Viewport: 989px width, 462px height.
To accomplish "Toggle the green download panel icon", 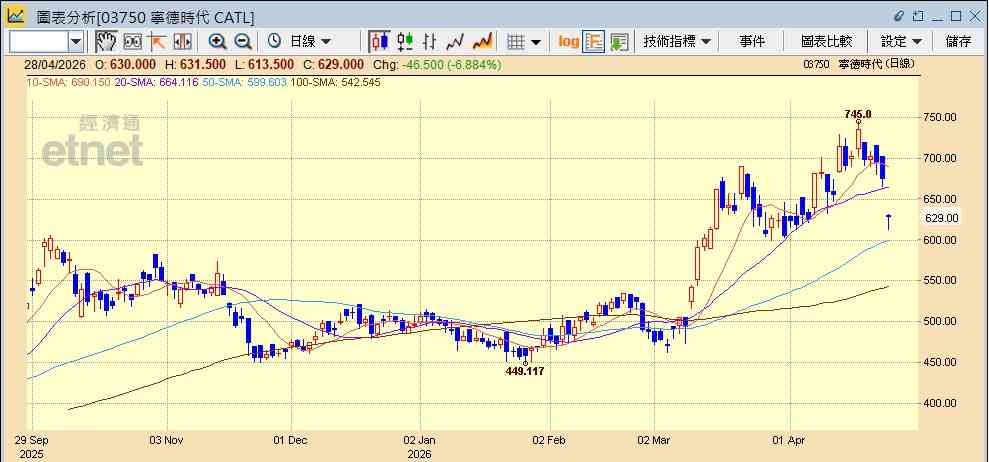I will (619, 42).
